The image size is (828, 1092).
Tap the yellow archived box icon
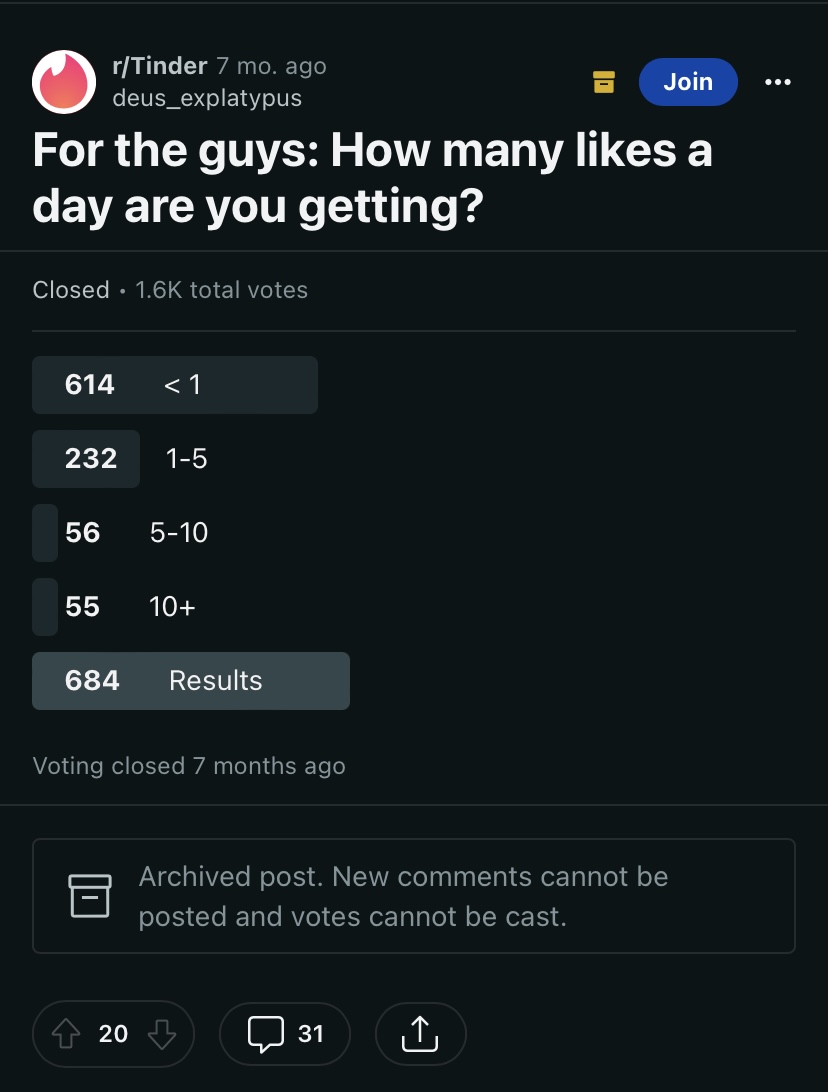click(604, 81)
